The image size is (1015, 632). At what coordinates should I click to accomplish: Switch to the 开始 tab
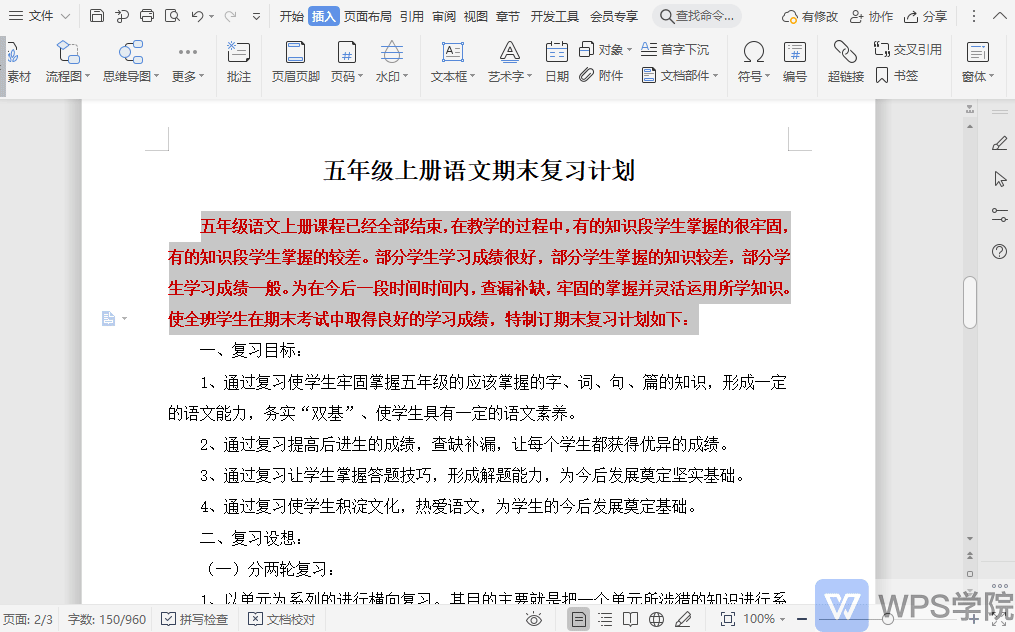tap(291, 16)
